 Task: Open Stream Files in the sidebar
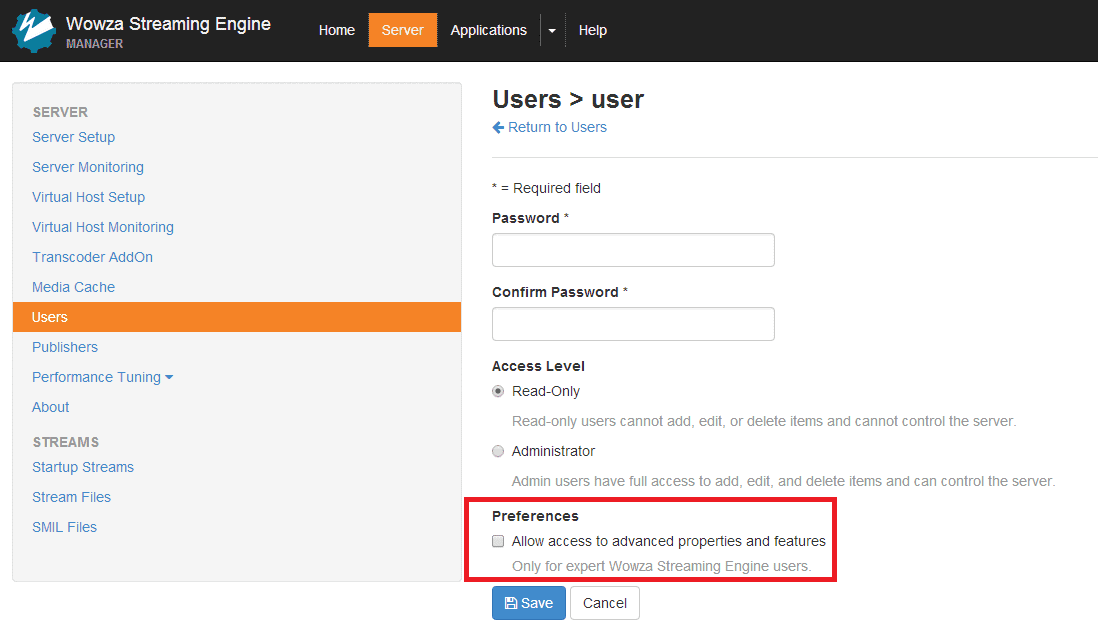[x=71, y=497]
